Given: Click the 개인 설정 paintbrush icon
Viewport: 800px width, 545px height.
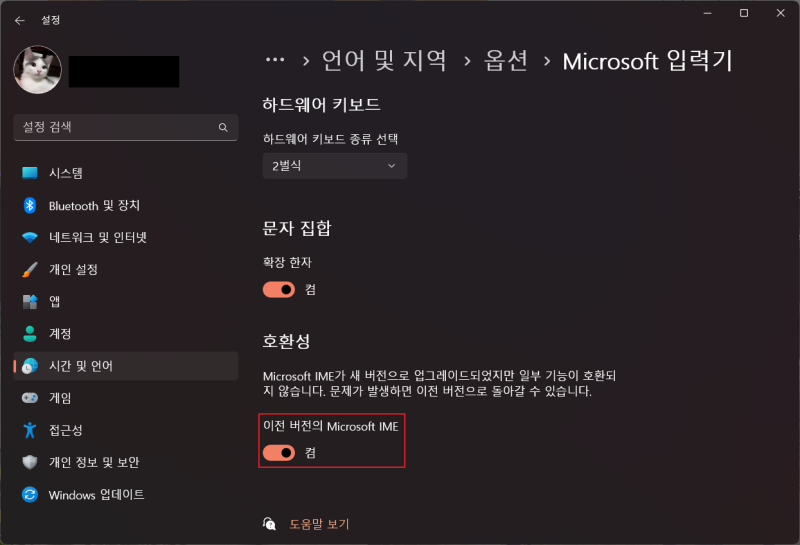Looking at the screenshot, I should [x=30, y=269].
